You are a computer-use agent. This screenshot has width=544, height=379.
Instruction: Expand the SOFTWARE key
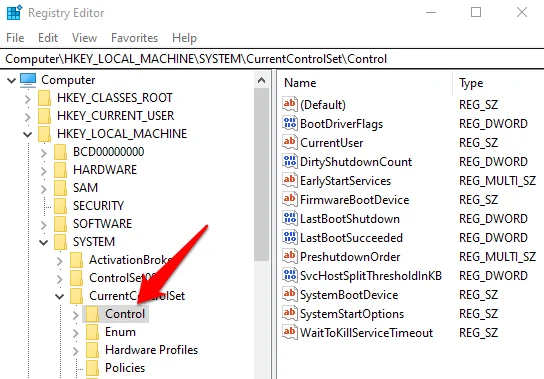44,225
